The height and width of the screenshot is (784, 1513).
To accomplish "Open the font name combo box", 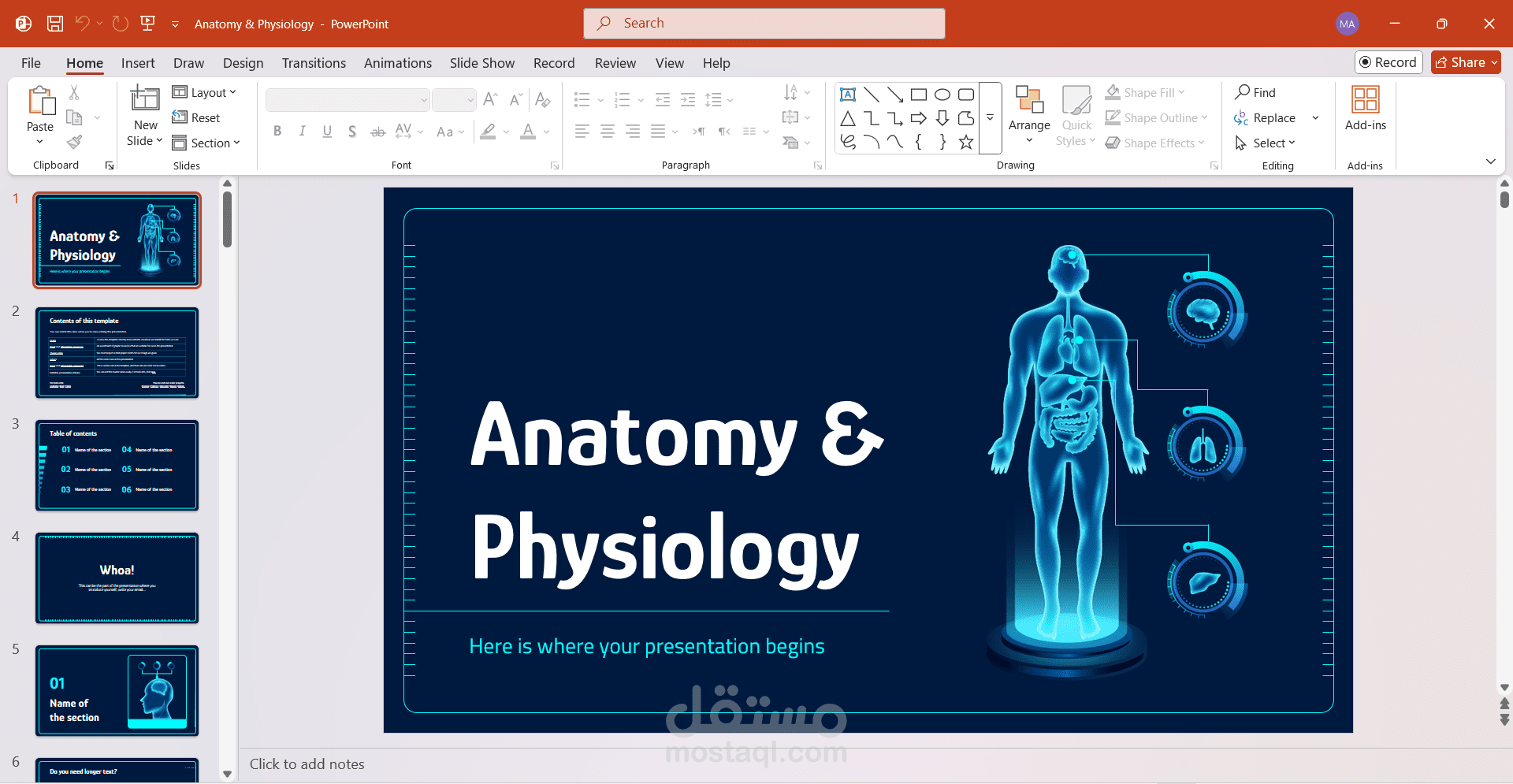I will 348,100.
